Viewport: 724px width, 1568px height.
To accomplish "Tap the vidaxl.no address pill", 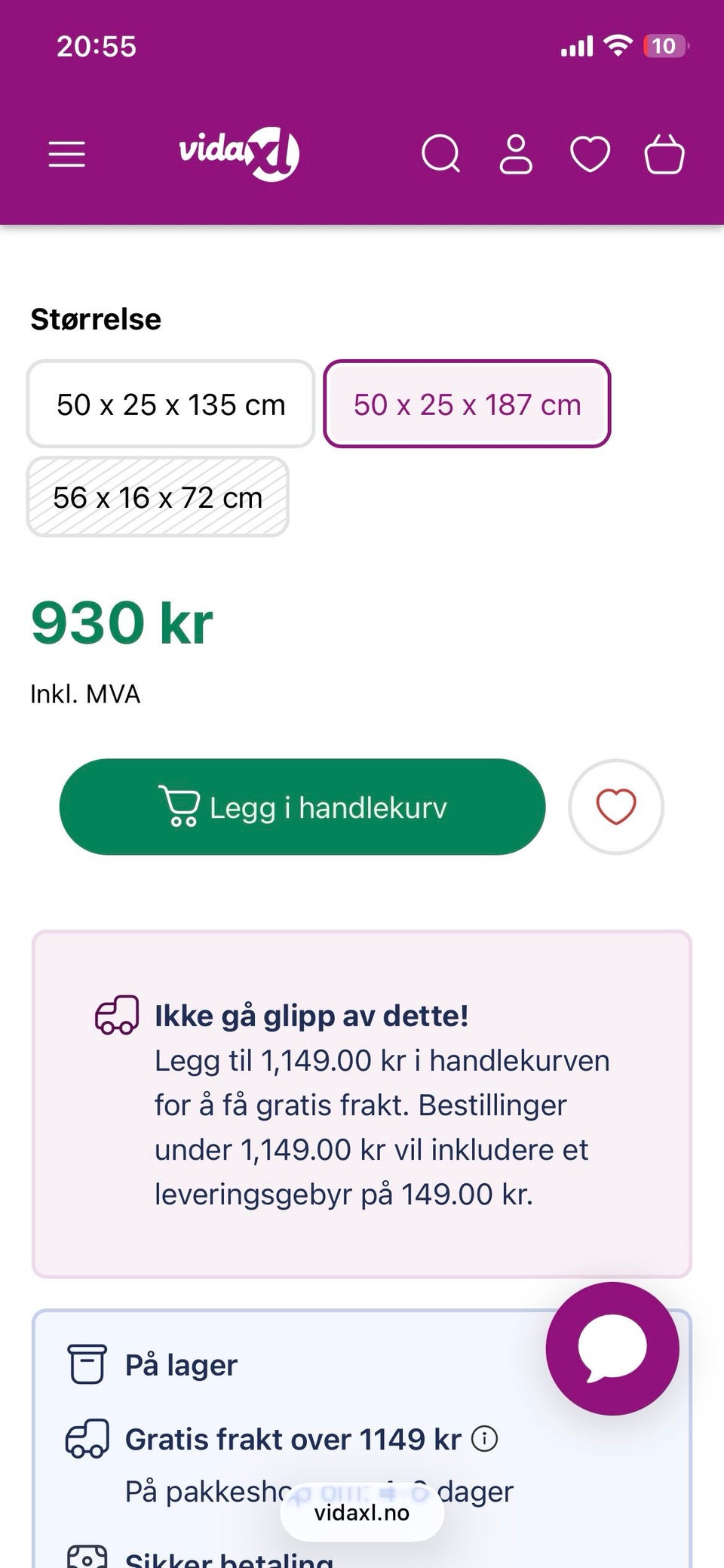I will 362,1513.
